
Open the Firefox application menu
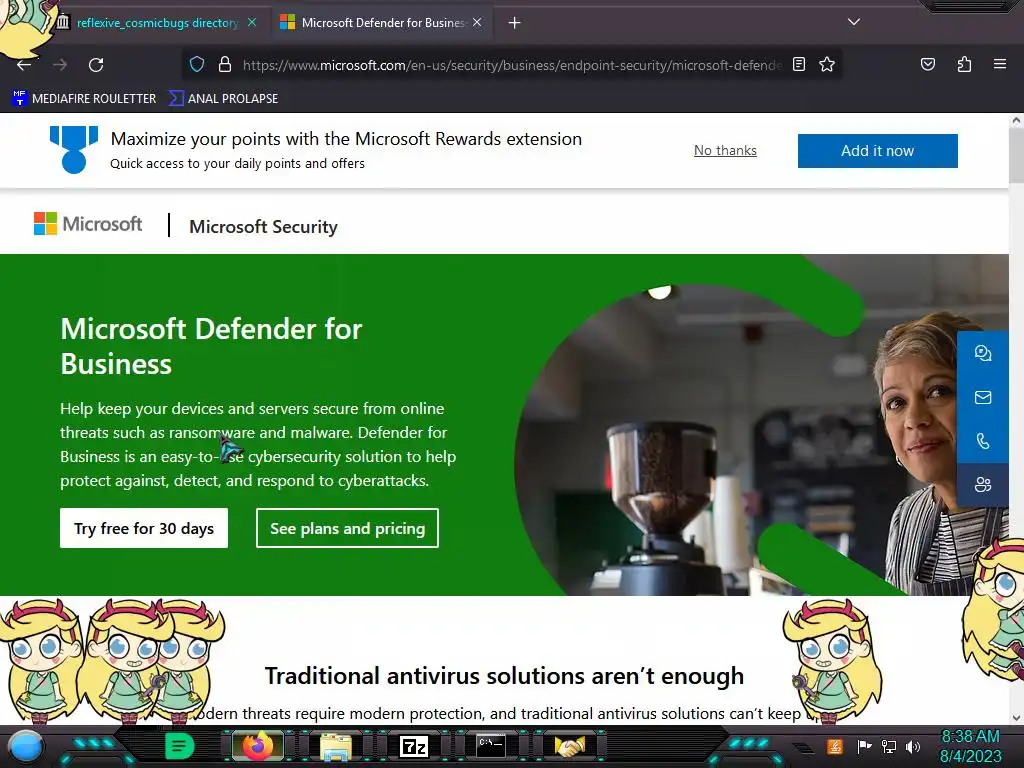(999, 64)
